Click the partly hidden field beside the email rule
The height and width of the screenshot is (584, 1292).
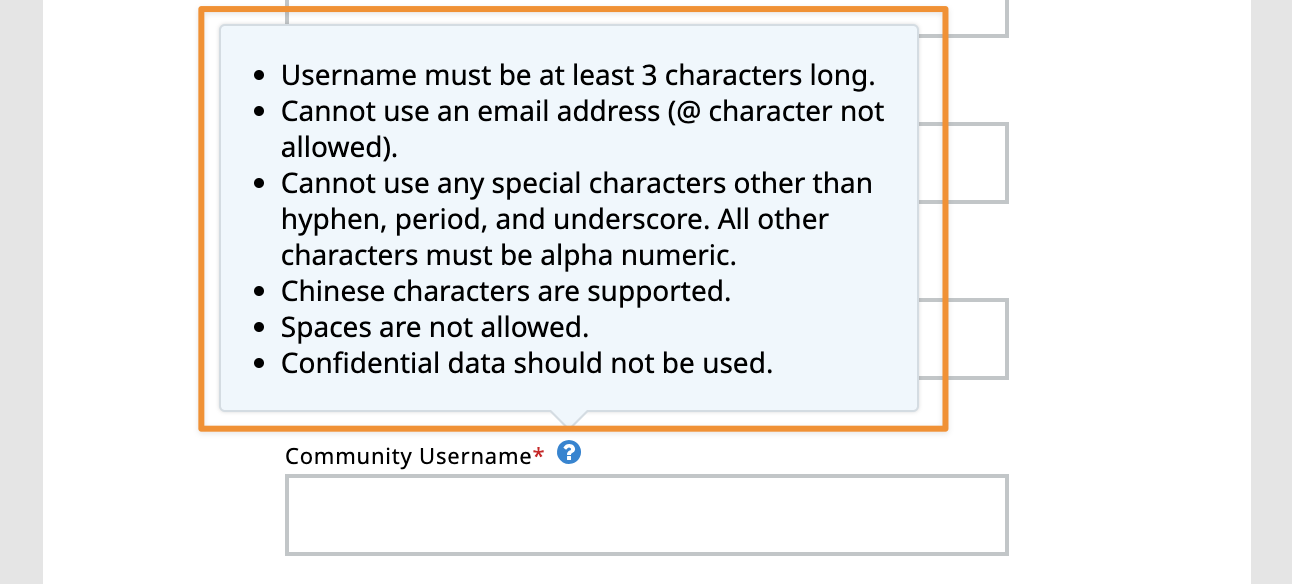pyautogui.click(x=975, y=162)
